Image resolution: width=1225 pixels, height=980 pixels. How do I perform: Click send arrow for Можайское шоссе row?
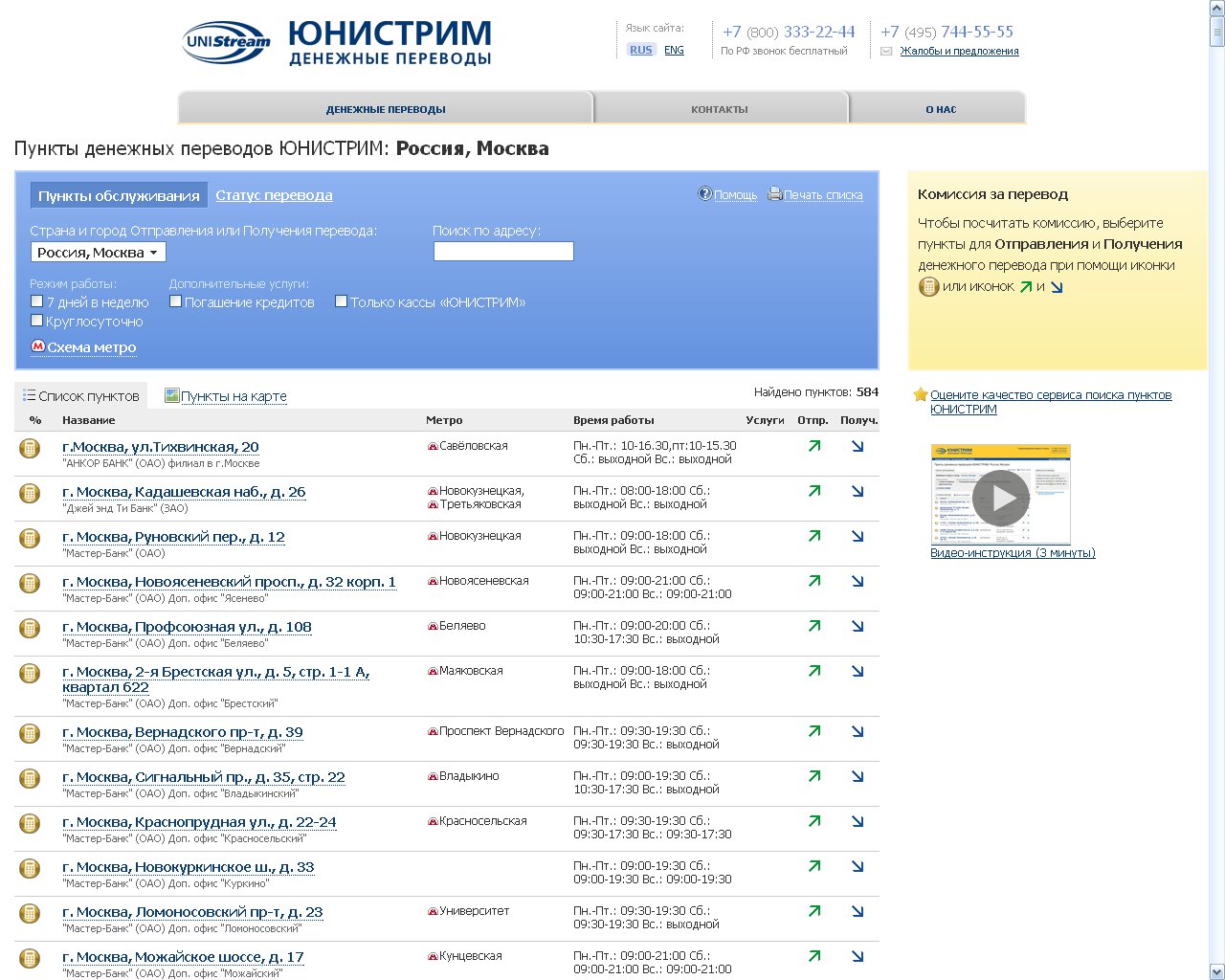[x=814, y=956]
